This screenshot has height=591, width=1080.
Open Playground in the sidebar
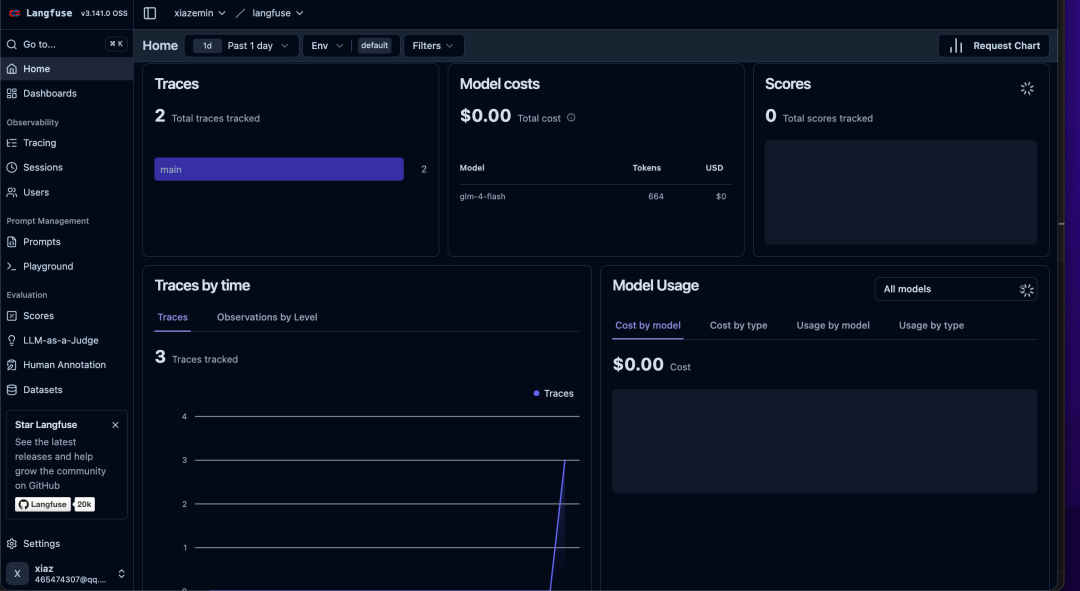[x=67, y=266]
